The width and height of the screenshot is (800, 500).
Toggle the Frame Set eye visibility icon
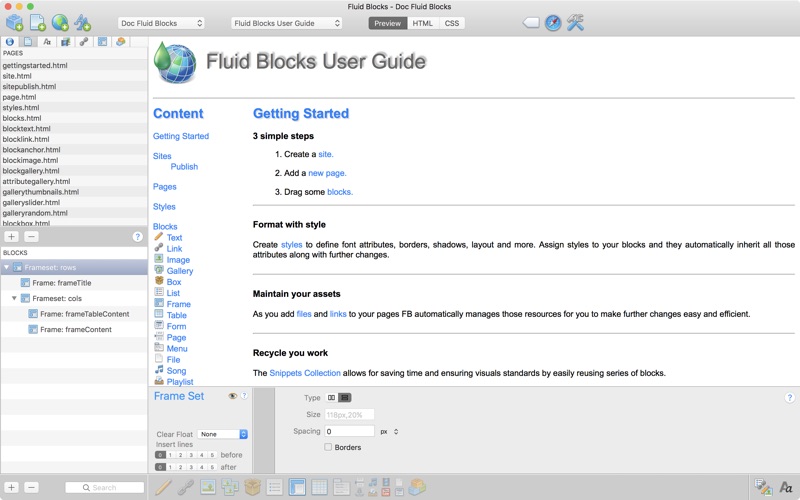[x=233, y=396]
